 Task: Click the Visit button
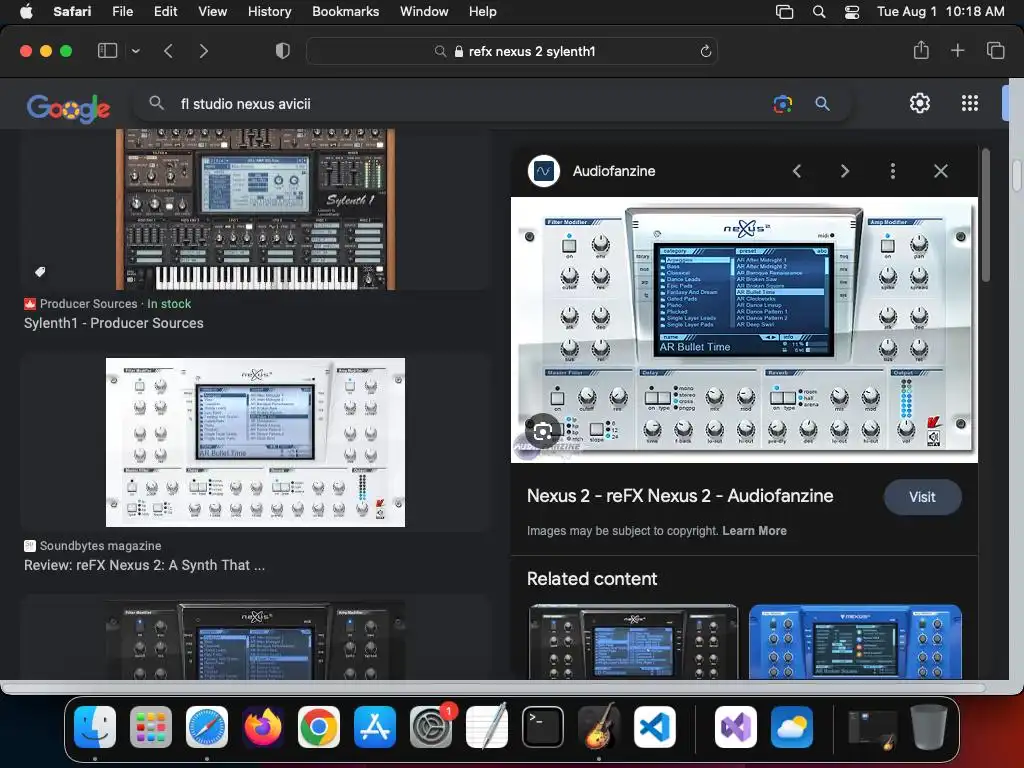922,497
